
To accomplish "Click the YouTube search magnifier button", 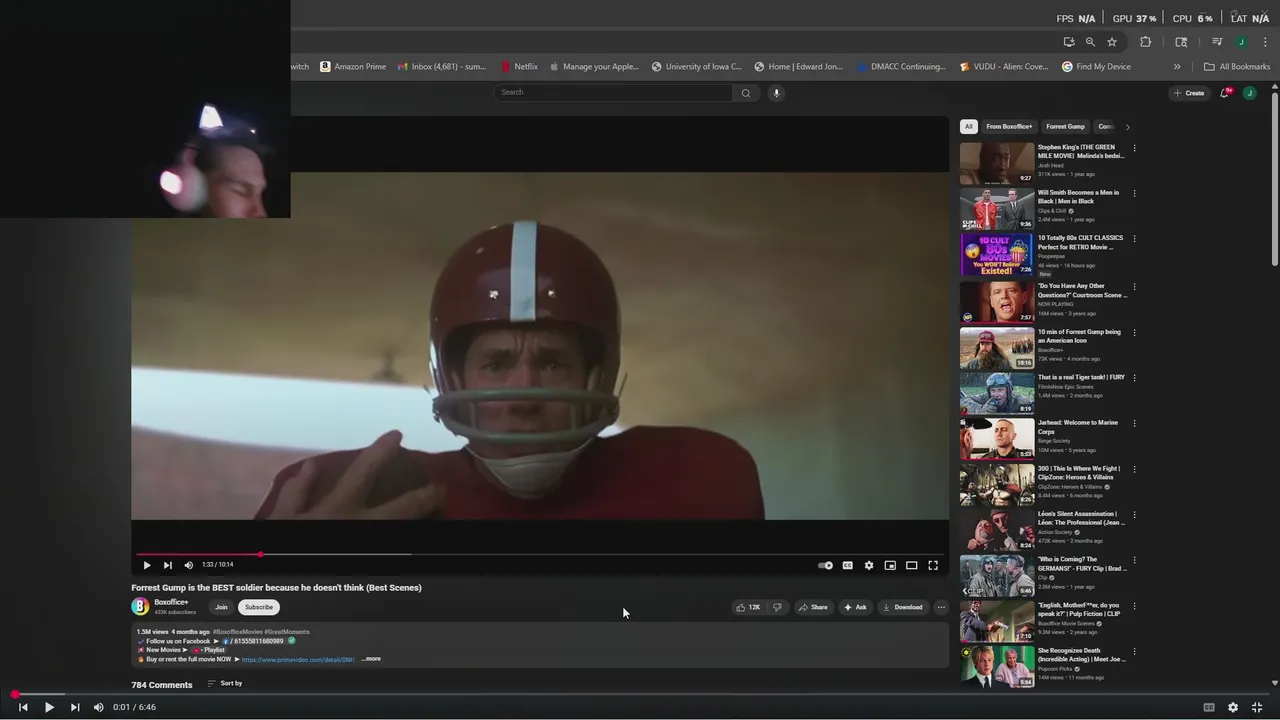I will click(x=745, y=93).
